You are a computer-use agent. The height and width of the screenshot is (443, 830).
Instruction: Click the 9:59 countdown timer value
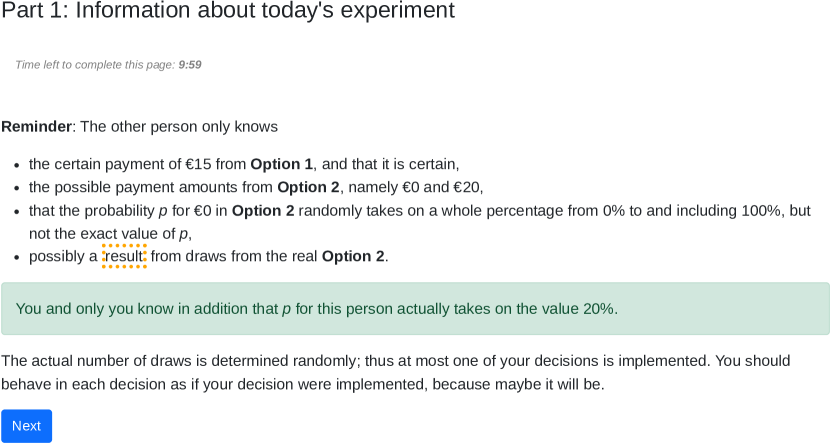pos(190,65)
